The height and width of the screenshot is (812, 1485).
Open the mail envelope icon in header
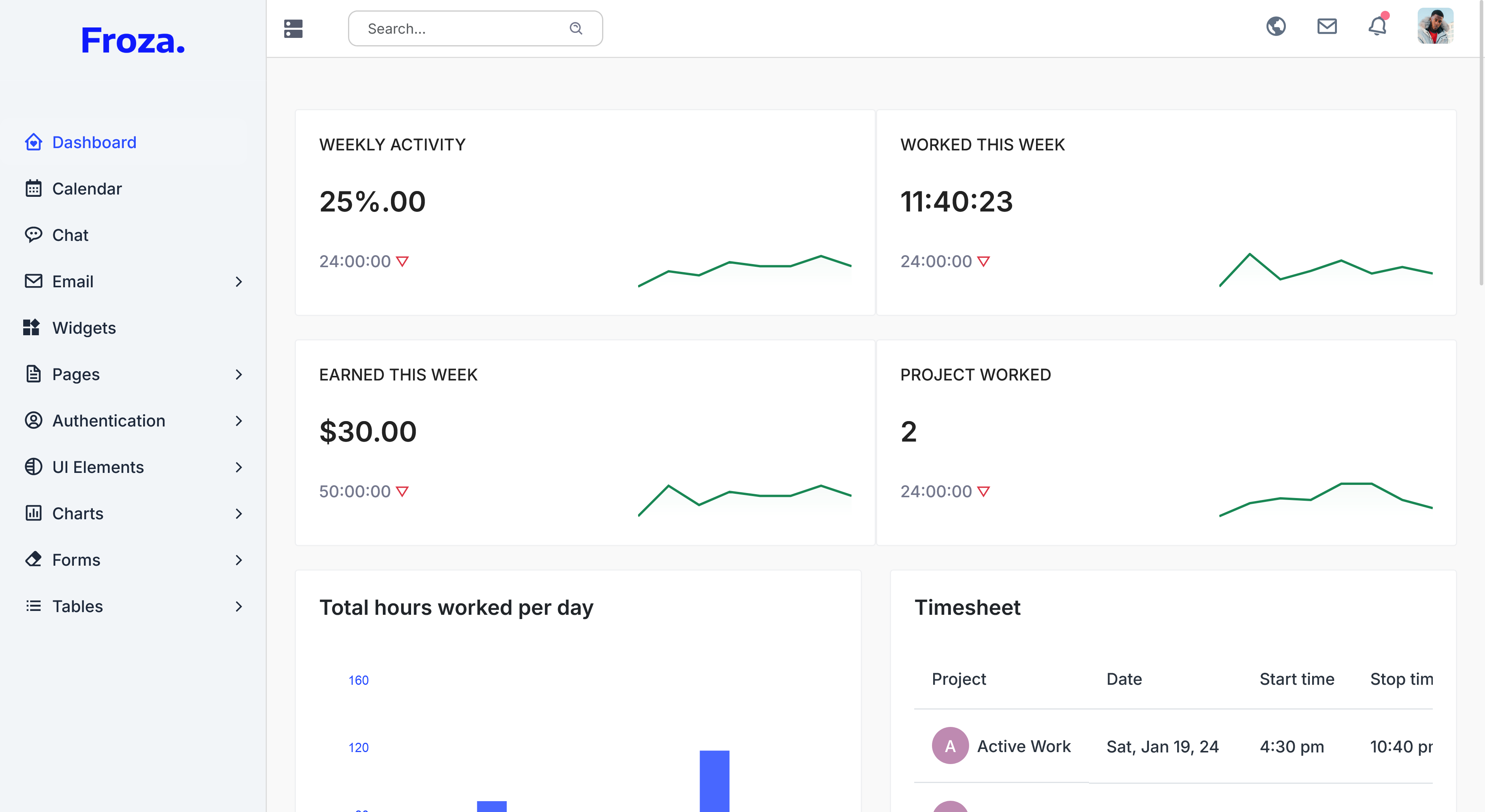point(1326,27)
